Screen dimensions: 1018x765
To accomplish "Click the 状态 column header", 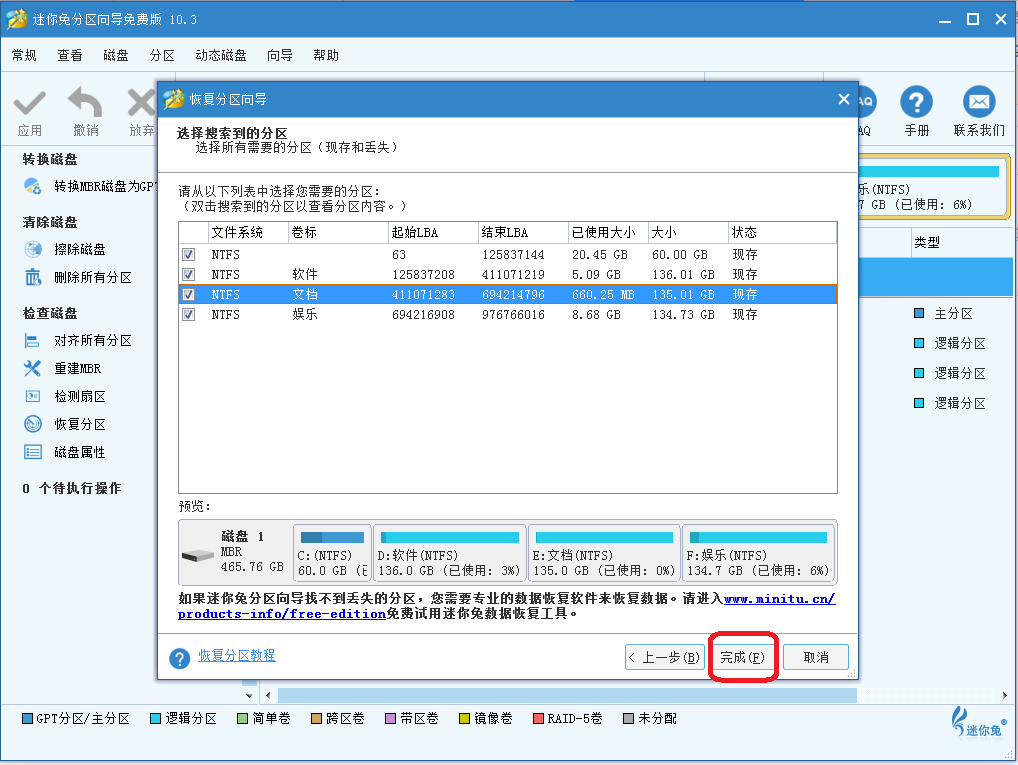I will pyautogui.click(x=782, y=232).
